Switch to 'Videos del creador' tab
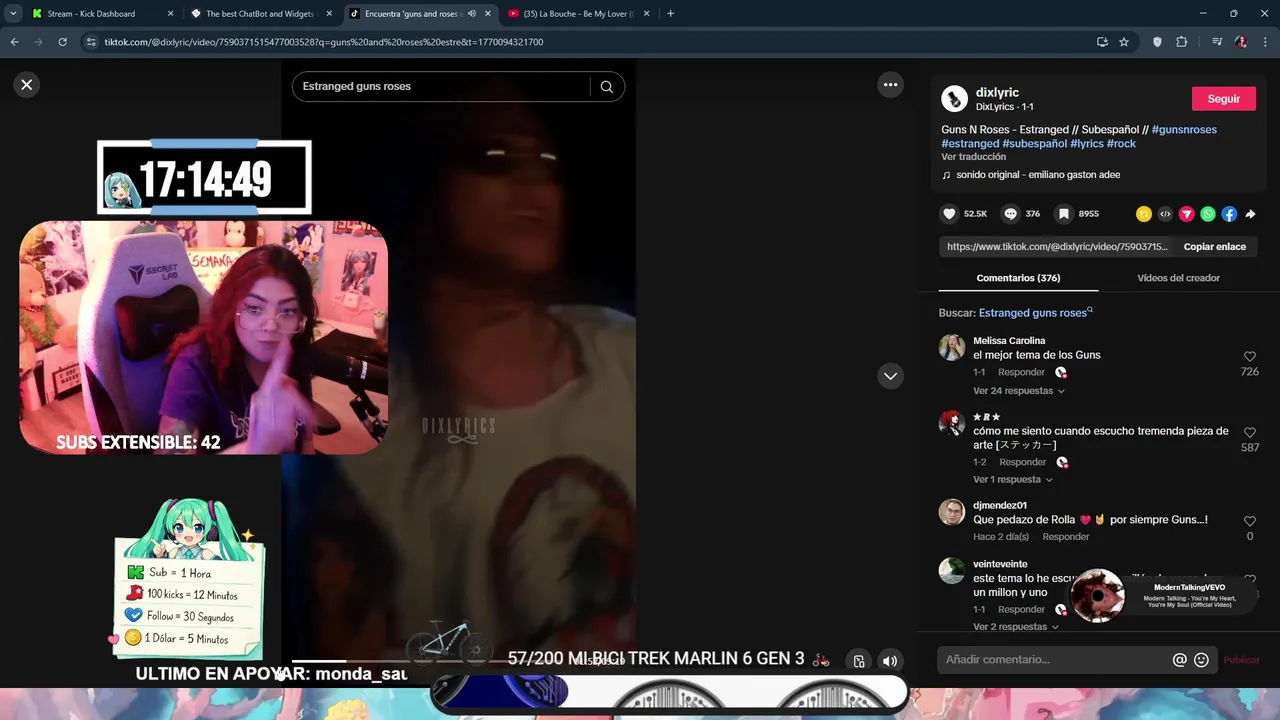Image resolution: width=1280 pixels, height=720 pixels. click(1178, 278)
